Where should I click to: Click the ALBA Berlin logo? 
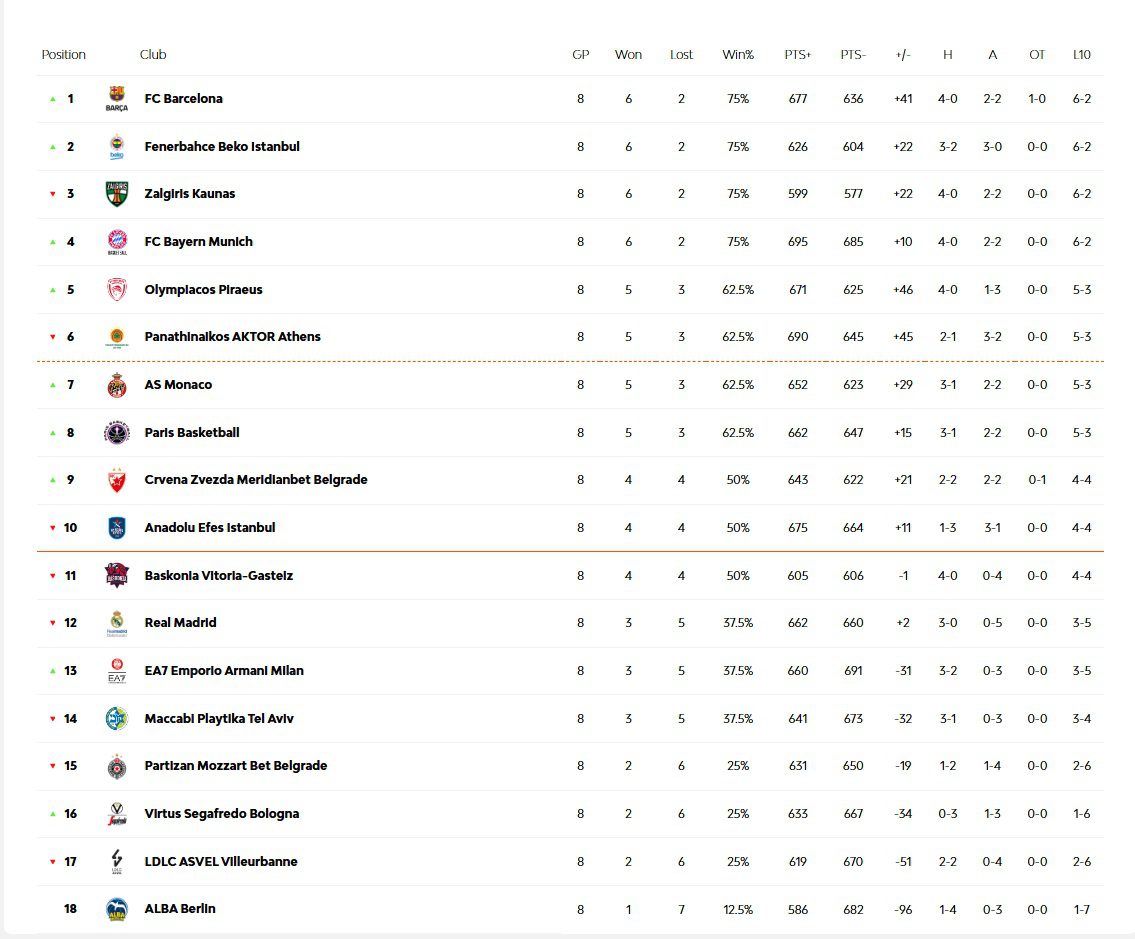117,909
